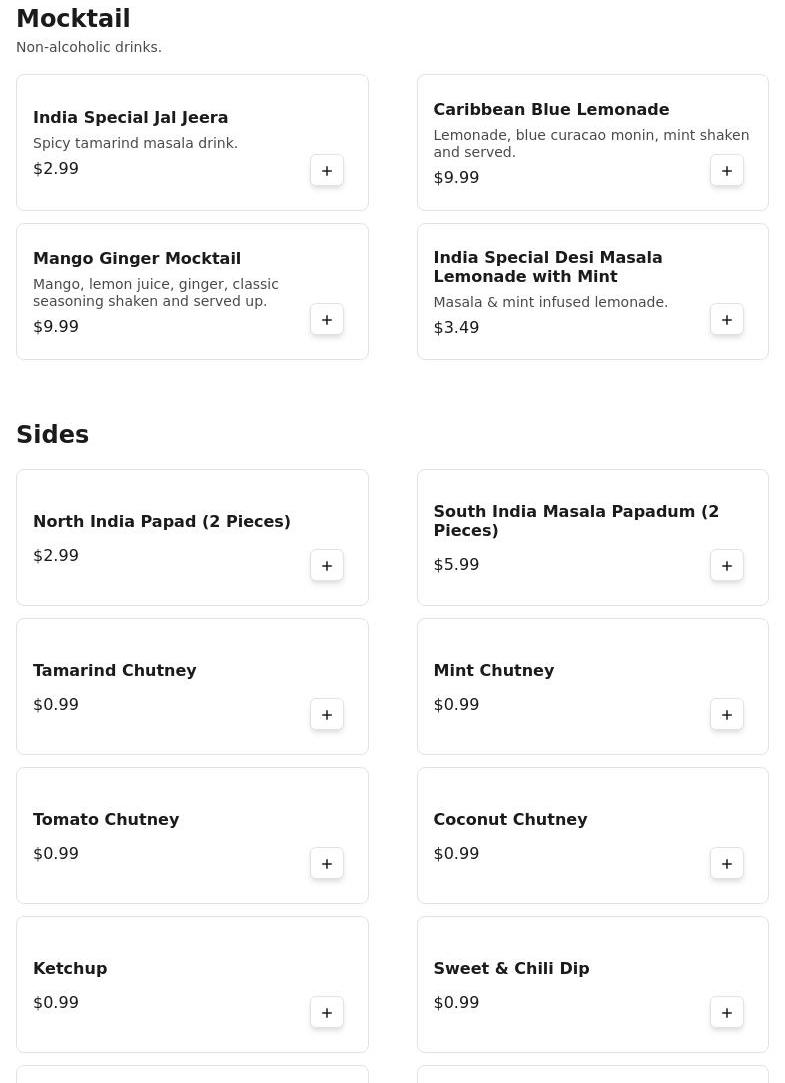Open India Special Jal Jeera title
785x1083 pixels.
(x=130, y=117)
